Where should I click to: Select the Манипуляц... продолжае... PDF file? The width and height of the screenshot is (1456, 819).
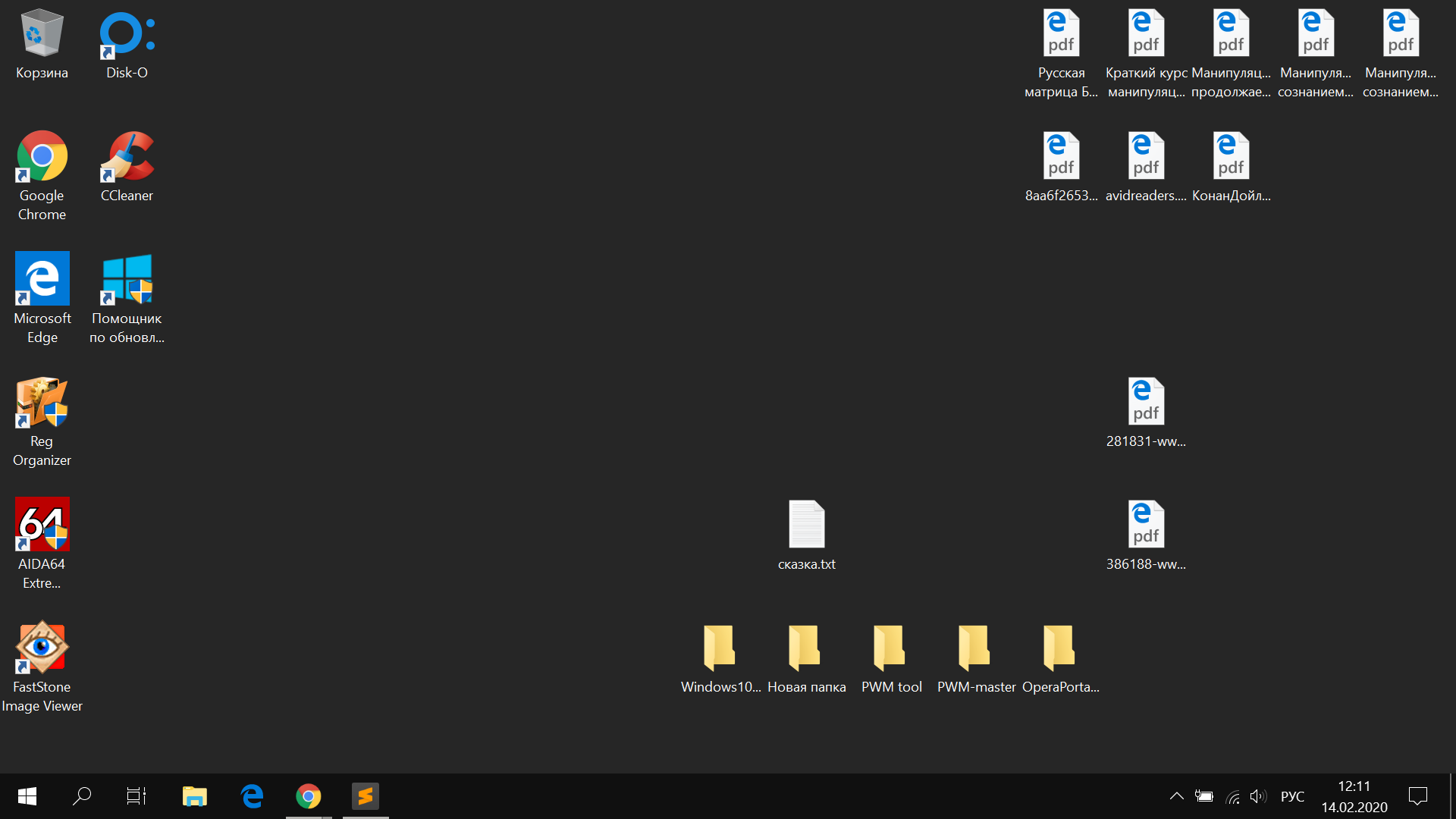coord(1231,53)
